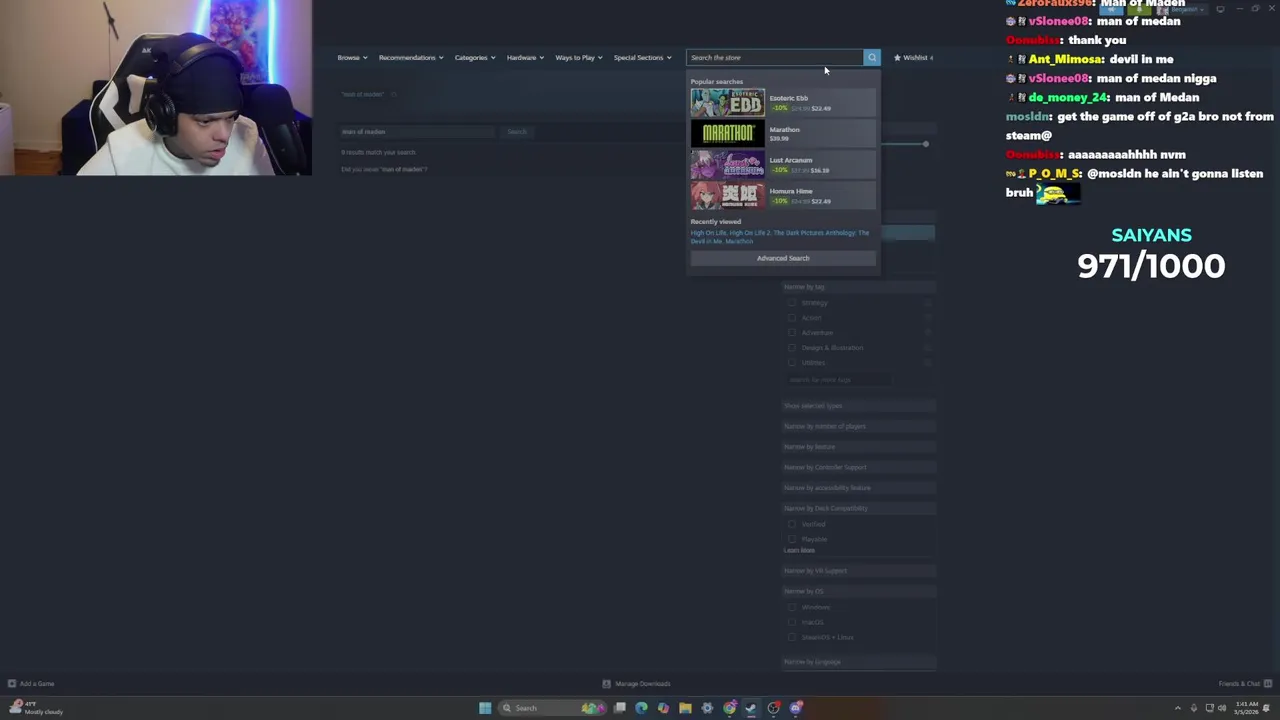Collapse Narrow by OS section

point(859,591)
